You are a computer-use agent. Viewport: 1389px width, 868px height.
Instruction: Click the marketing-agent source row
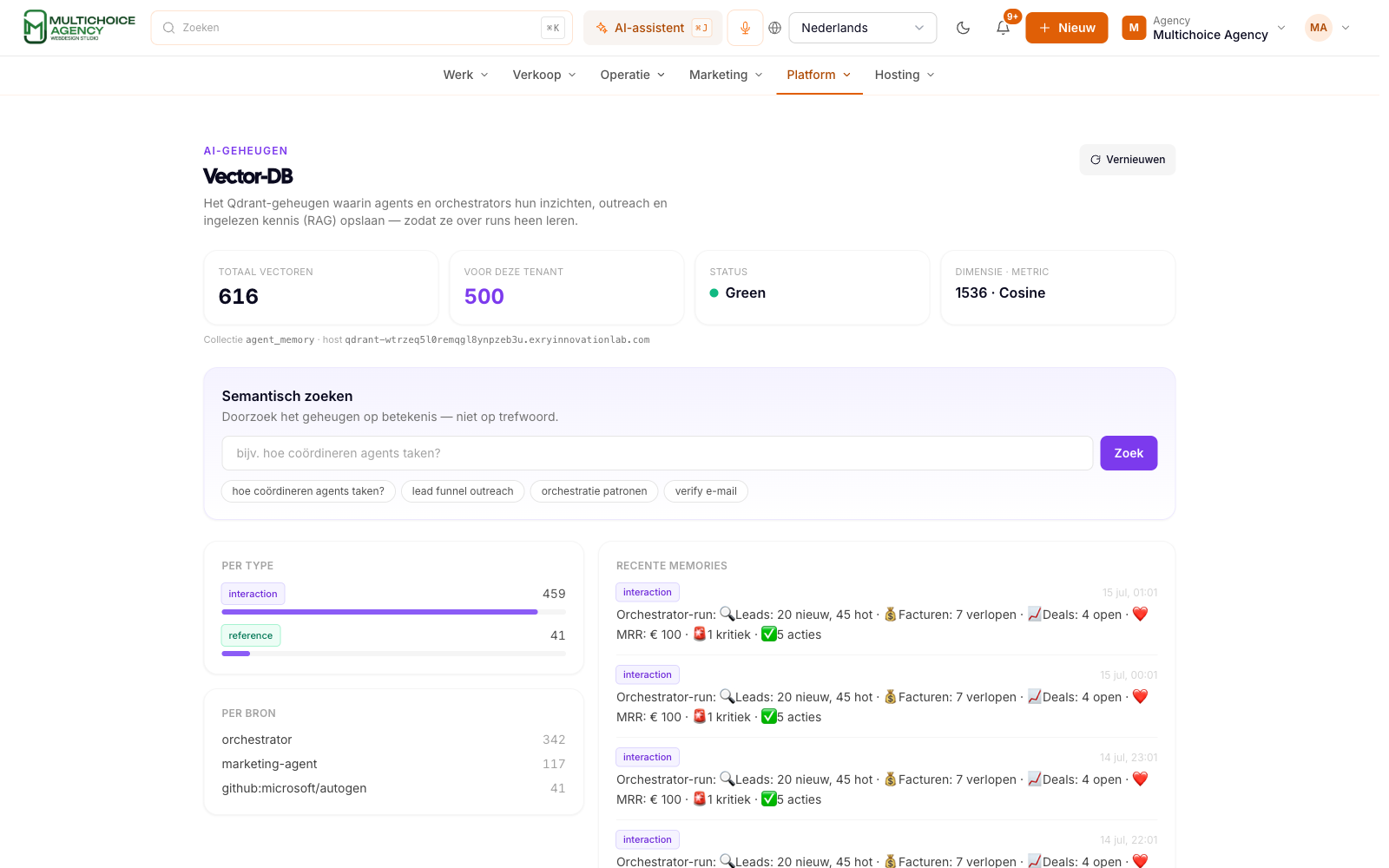pyautogui.click(x=394, y=764)
